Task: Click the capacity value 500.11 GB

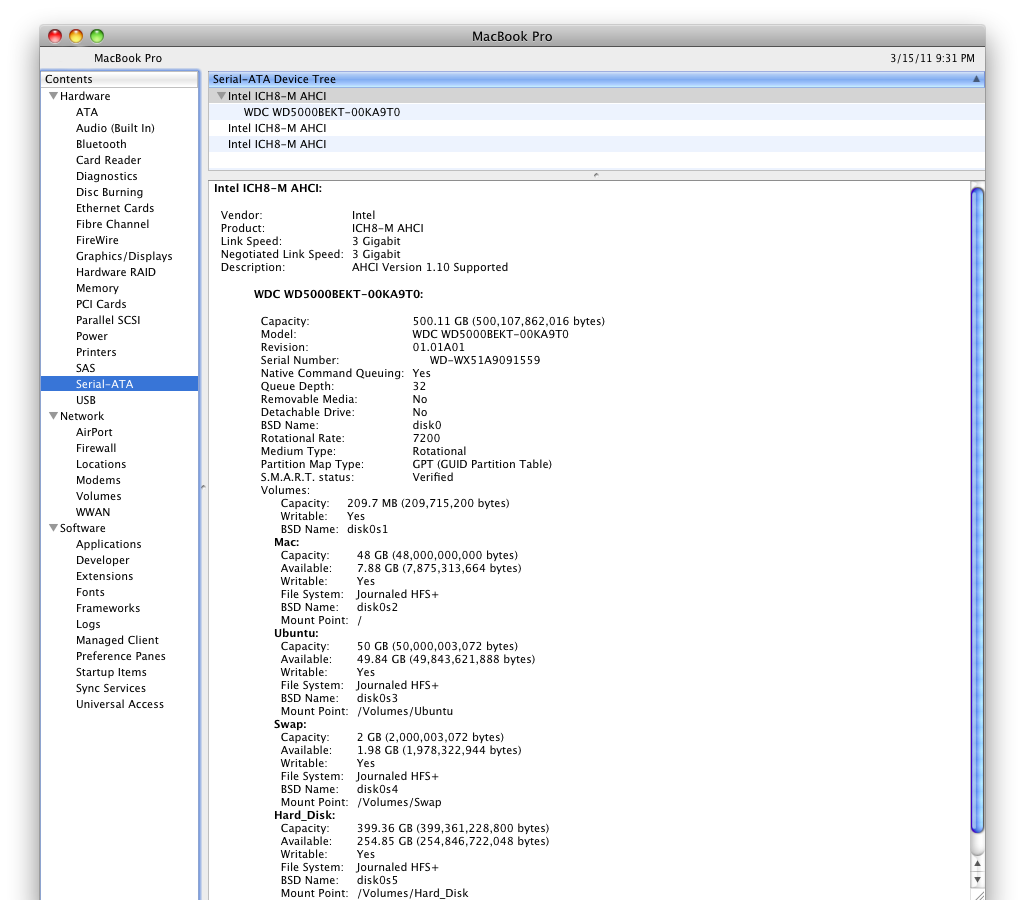Action: [509, 322]
